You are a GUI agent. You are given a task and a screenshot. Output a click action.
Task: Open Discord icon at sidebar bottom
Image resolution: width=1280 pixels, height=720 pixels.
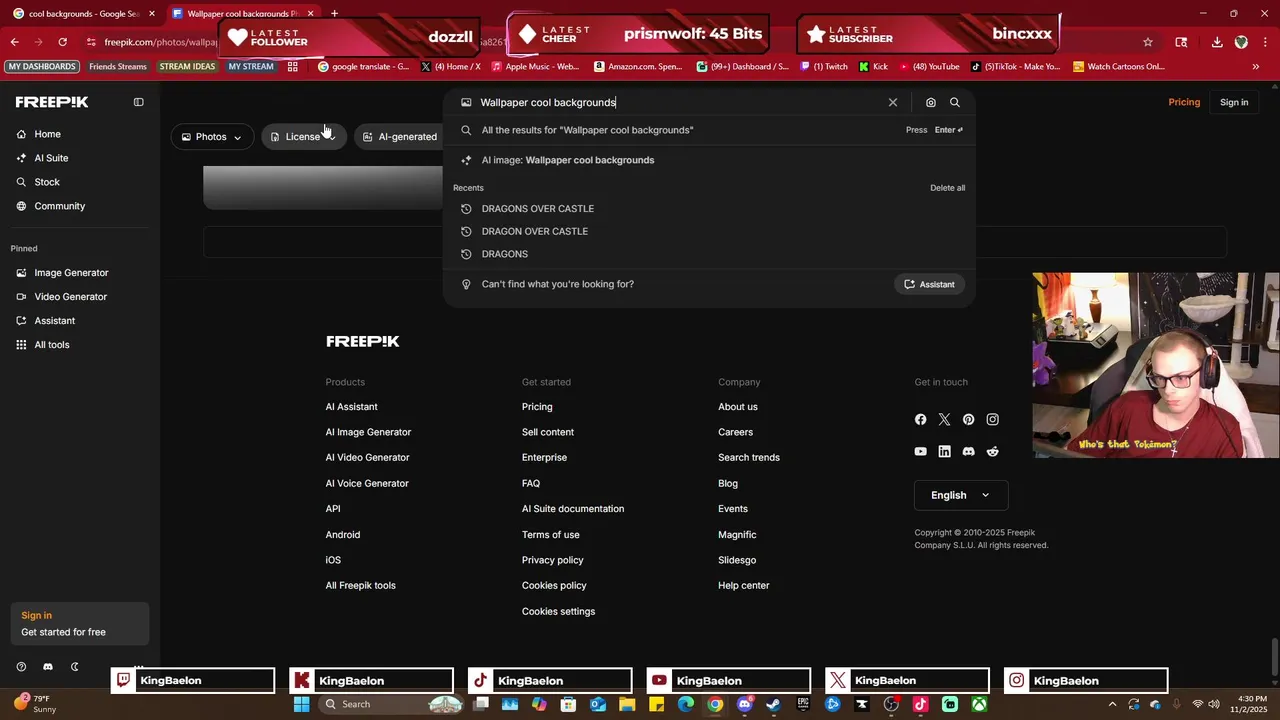[47, 666]
